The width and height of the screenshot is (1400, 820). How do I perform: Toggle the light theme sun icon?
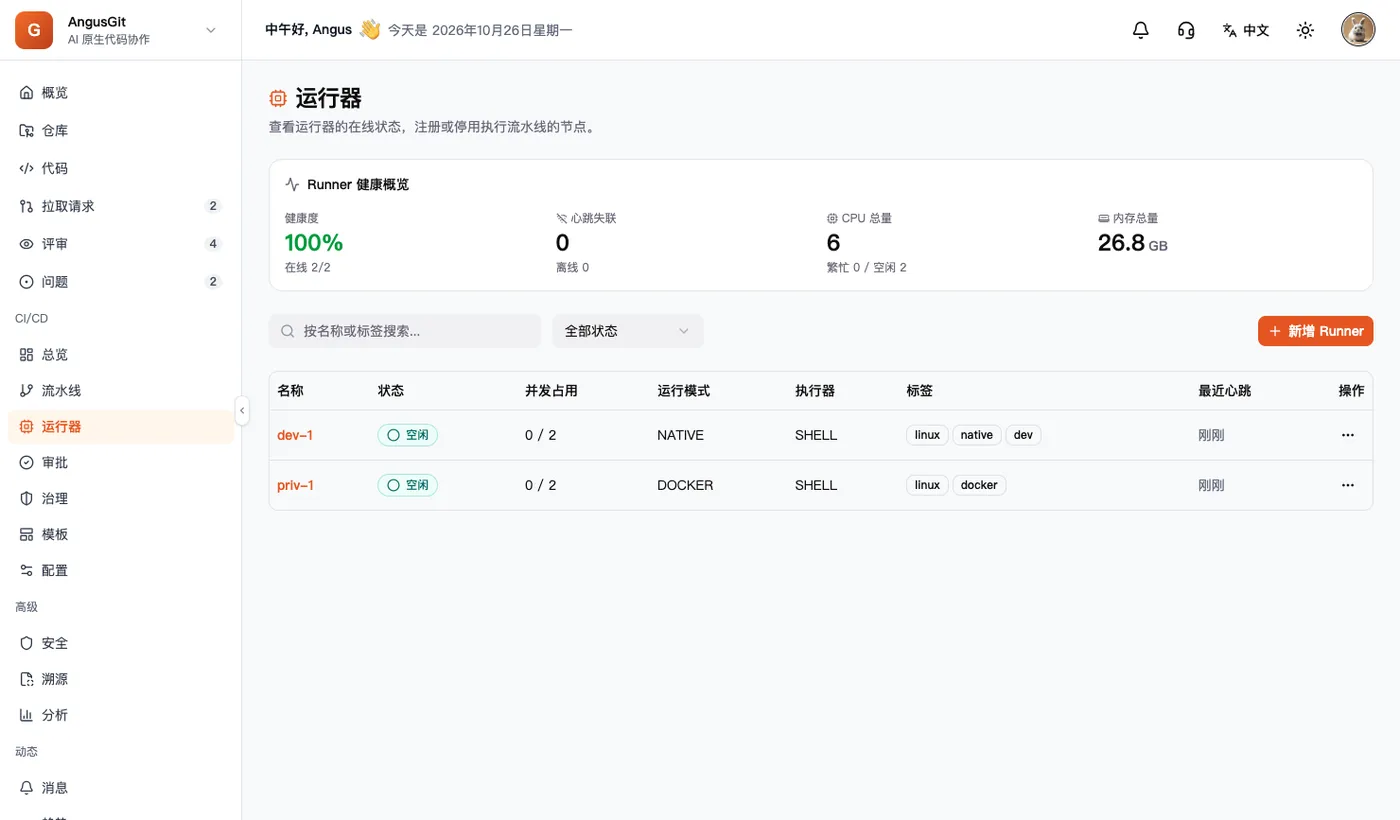click(1305, 30)
